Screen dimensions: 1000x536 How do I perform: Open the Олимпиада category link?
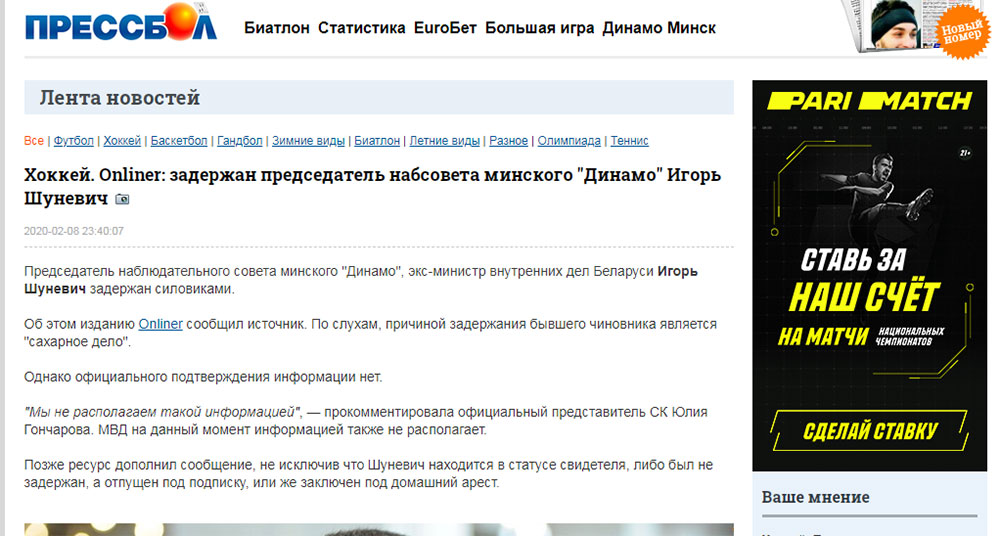[x=569, y=141]
